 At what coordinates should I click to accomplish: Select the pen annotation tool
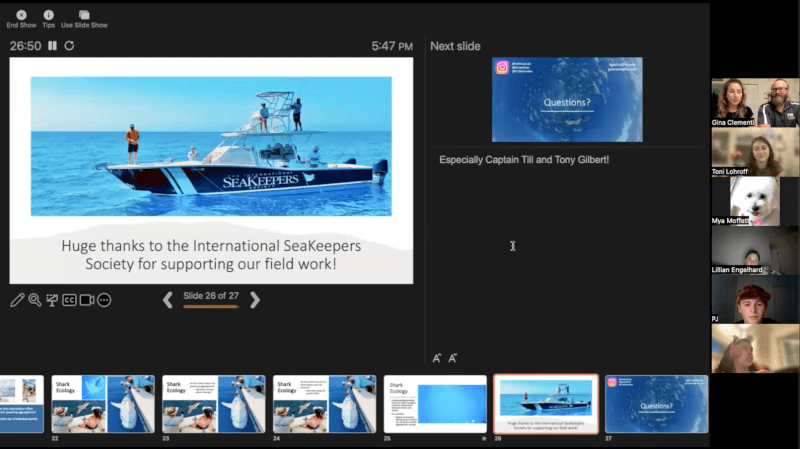point(17,300)
